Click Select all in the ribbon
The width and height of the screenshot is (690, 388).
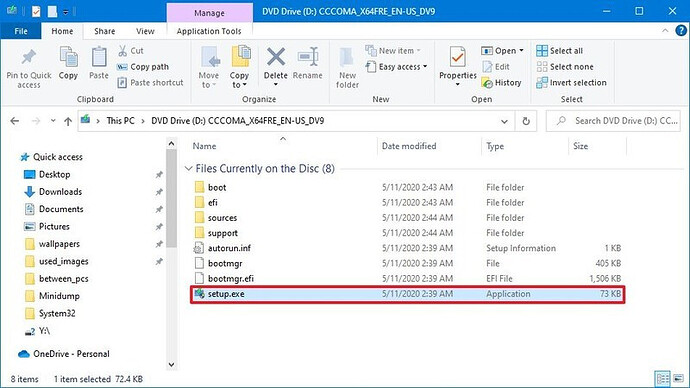click(559, 51)
